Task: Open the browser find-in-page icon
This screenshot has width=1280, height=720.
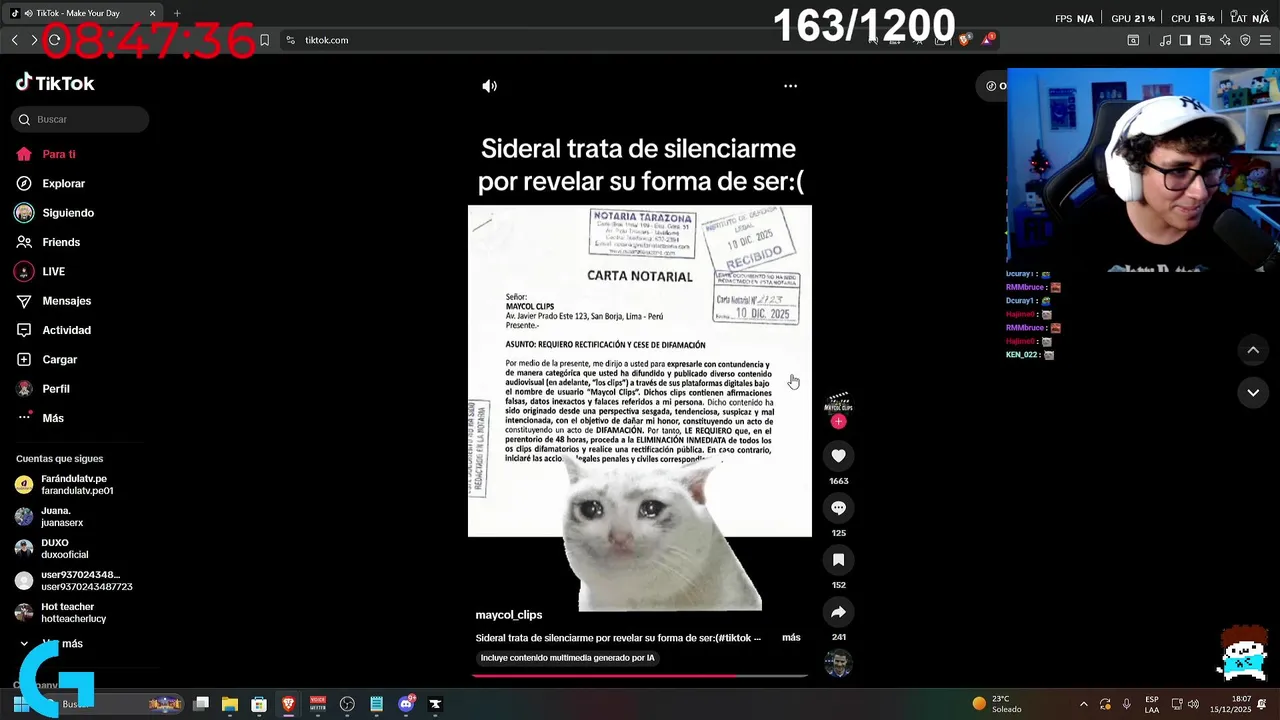Action: click(1133, 40)
